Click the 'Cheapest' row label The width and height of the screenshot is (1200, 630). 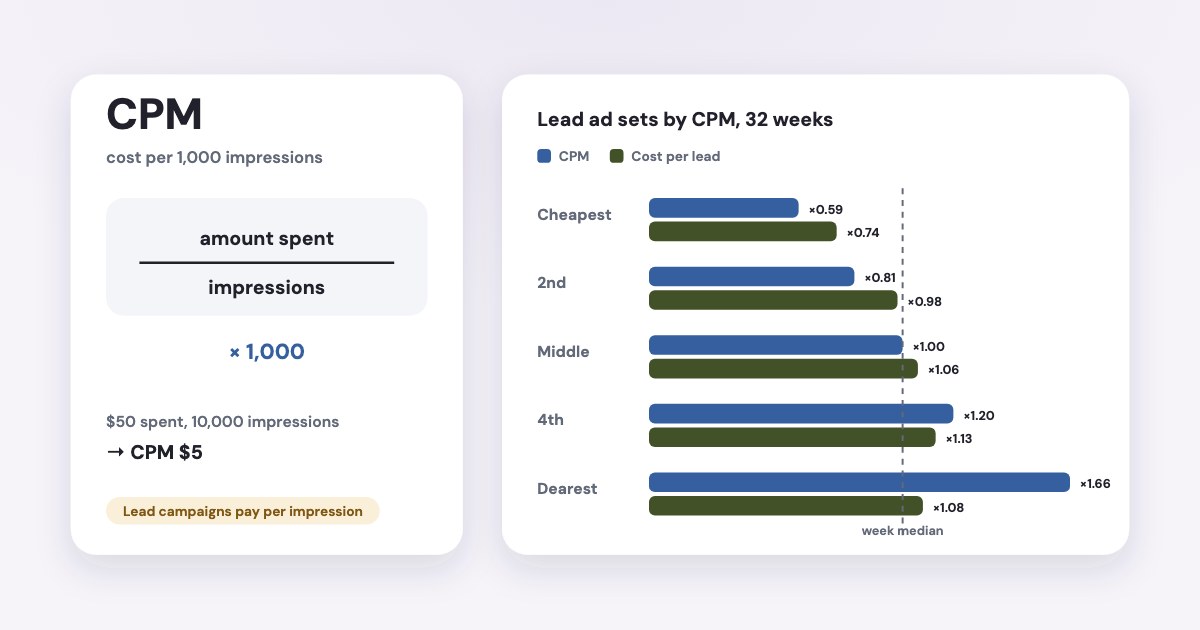574,214
